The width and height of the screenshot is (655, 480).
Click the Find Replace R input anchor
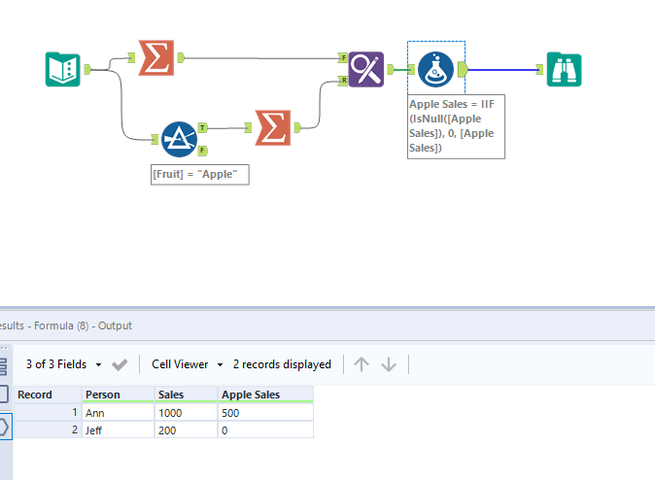pos(343,80)
